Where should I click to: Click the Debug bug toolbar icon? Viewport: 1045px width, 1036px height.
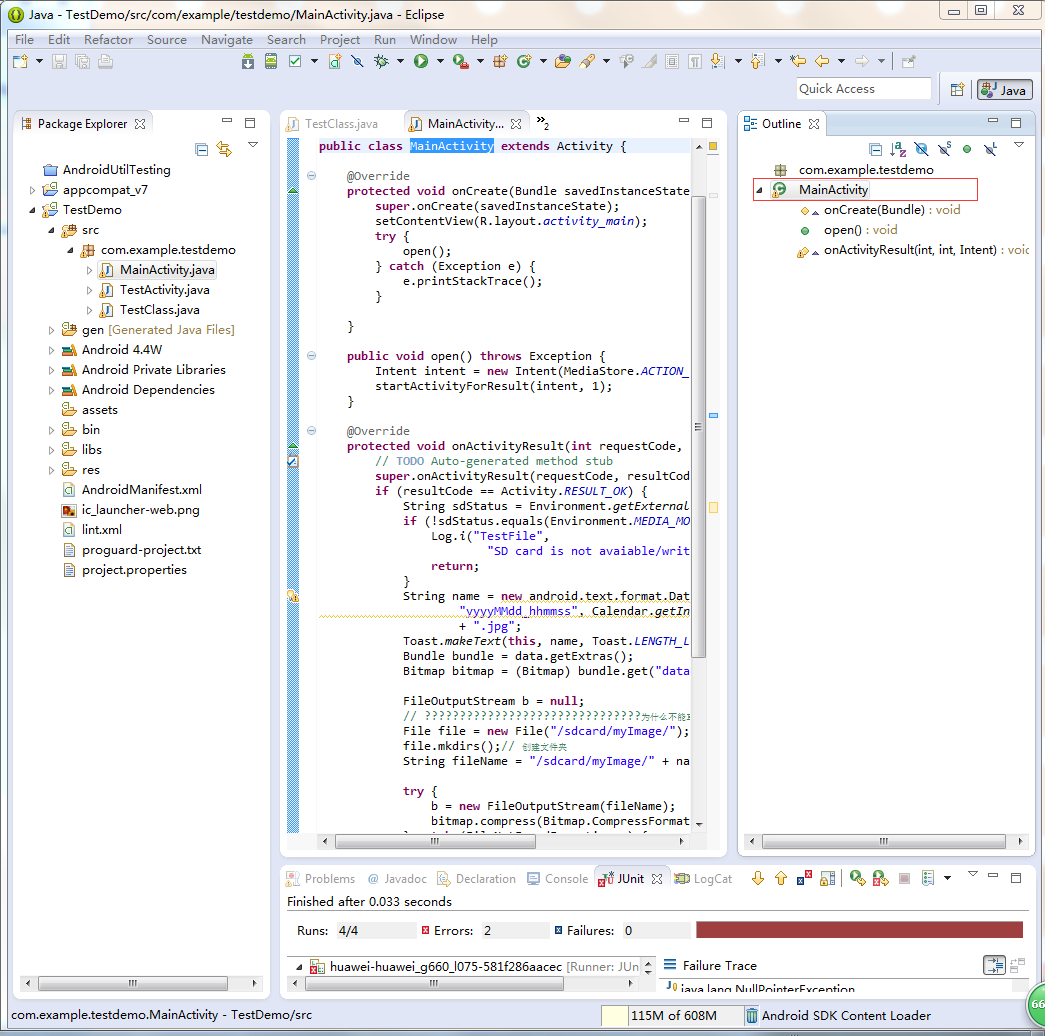[381, 62]
